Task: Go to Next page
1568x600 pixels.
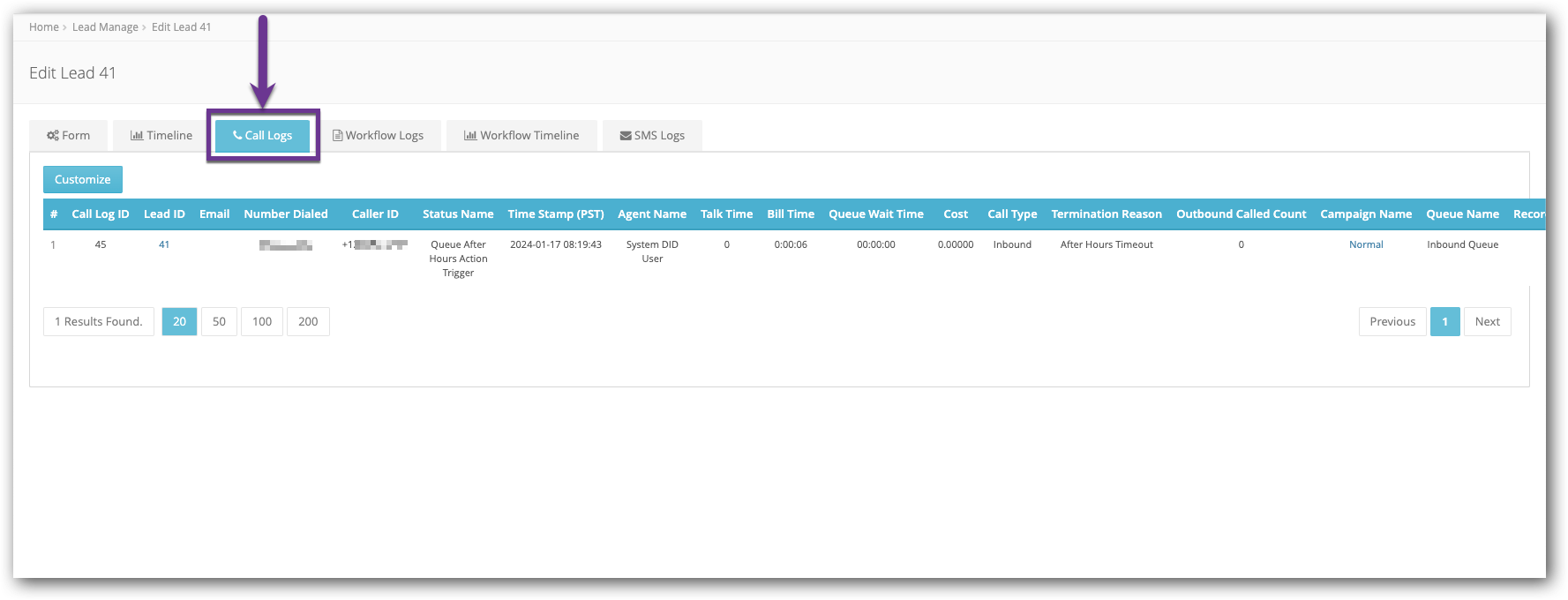Action: (x=1488, y=321)
